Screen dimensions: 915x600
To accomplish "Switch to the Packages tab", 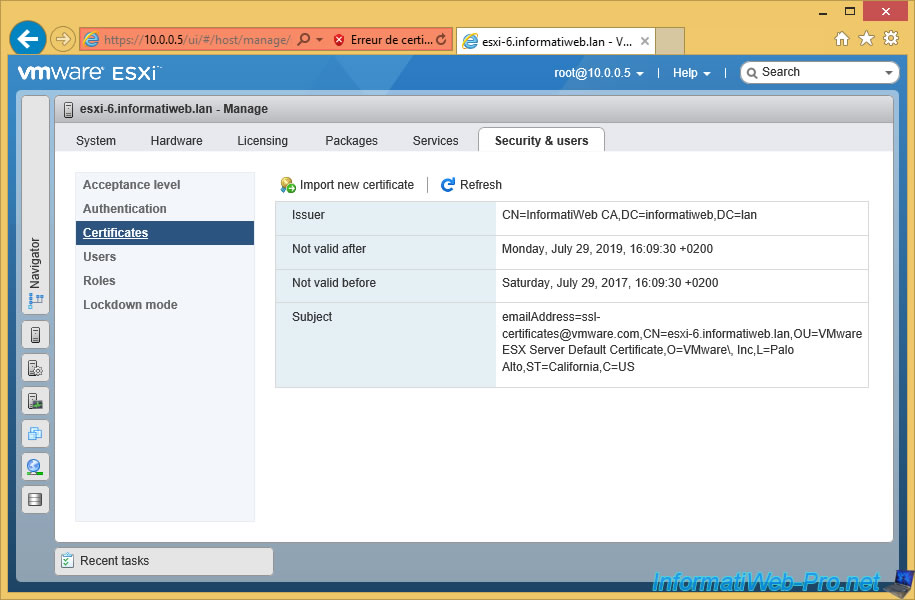I will pyautogui.click(x=351, y=141).
